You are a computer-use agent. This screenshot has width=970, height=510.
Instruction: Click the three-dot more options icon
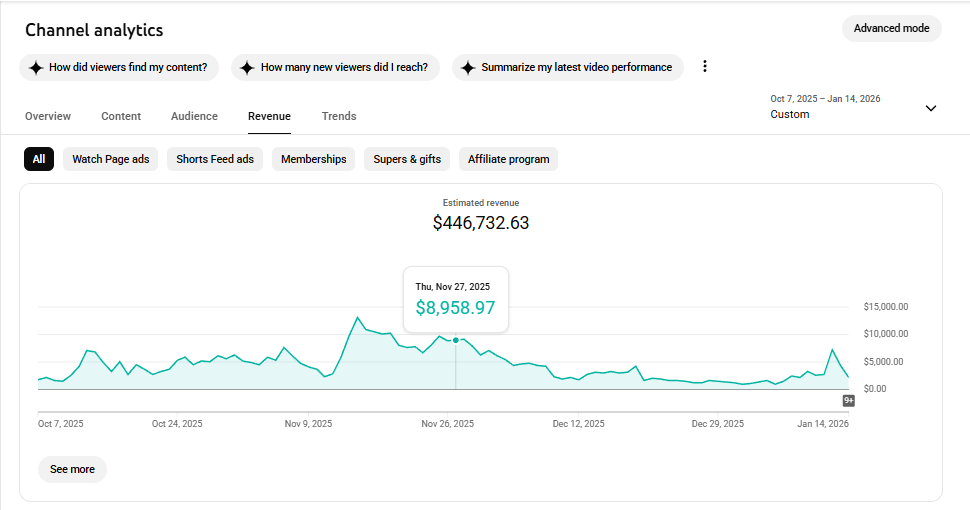coord(704,67)
